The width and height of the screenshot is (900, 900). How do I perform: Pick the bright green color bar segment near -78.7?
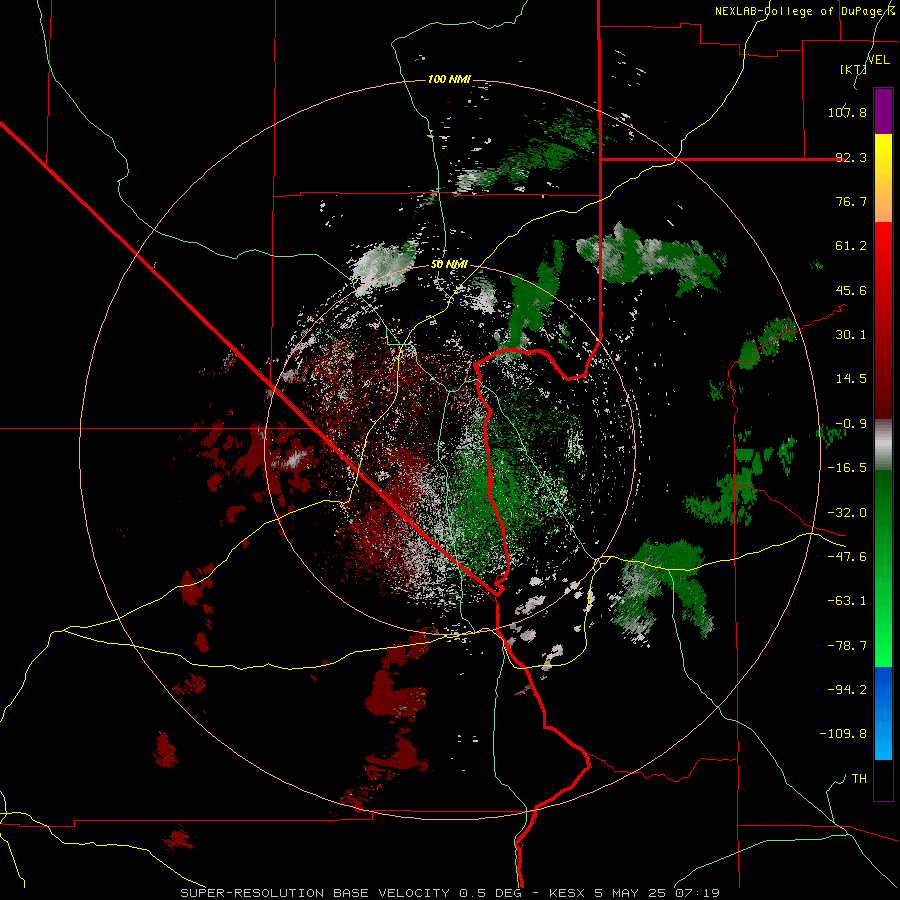pyautogui.click(x=883, y=646)
